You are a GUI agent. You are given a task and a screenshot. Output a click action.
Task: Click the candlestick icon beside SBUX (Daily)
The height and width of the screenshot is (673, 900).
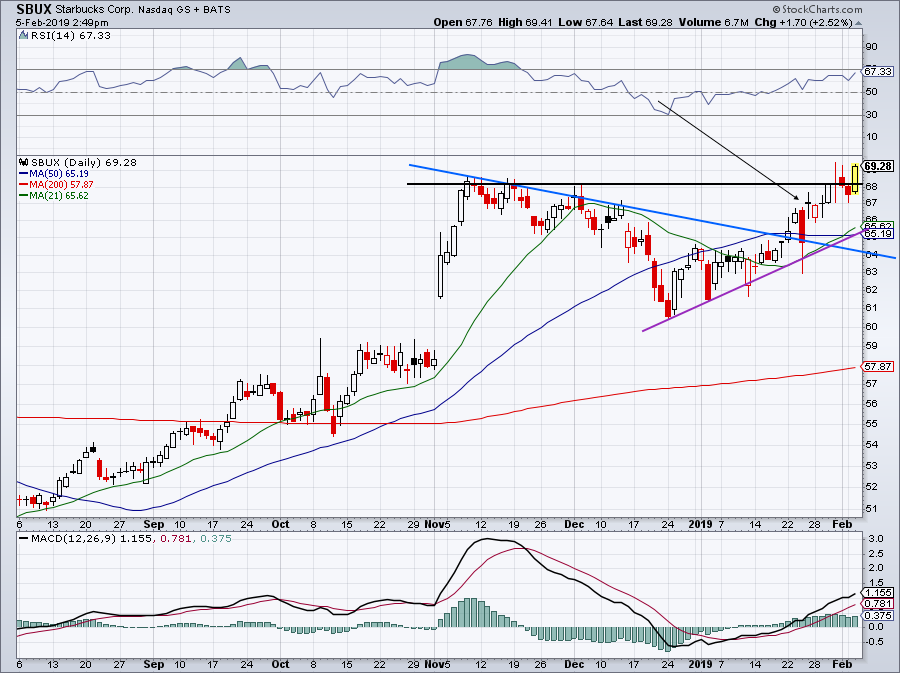point(24,162)
